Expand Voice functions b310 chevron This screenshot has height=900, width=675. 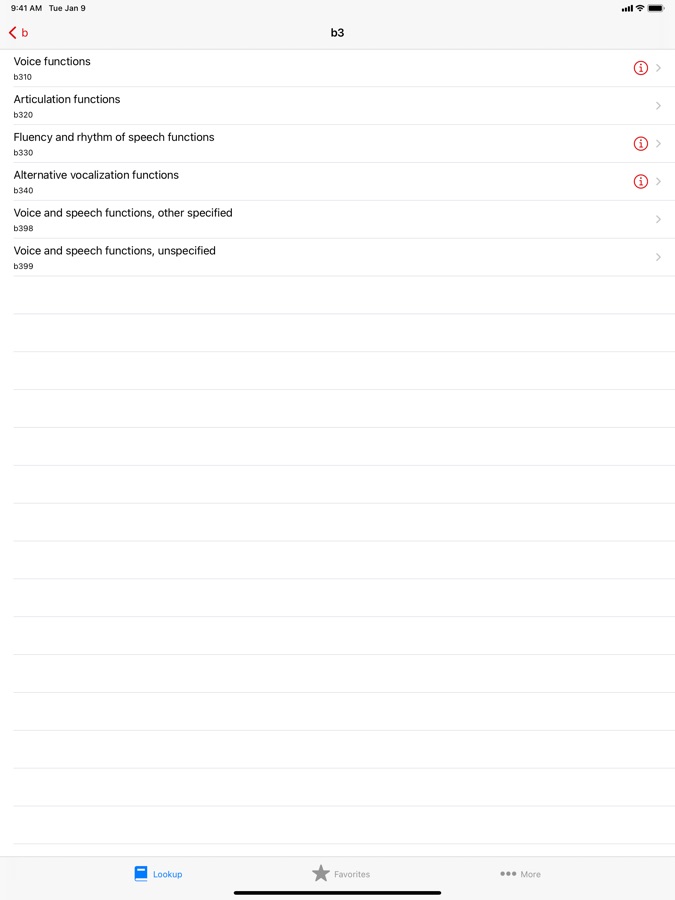pos(659,68)
